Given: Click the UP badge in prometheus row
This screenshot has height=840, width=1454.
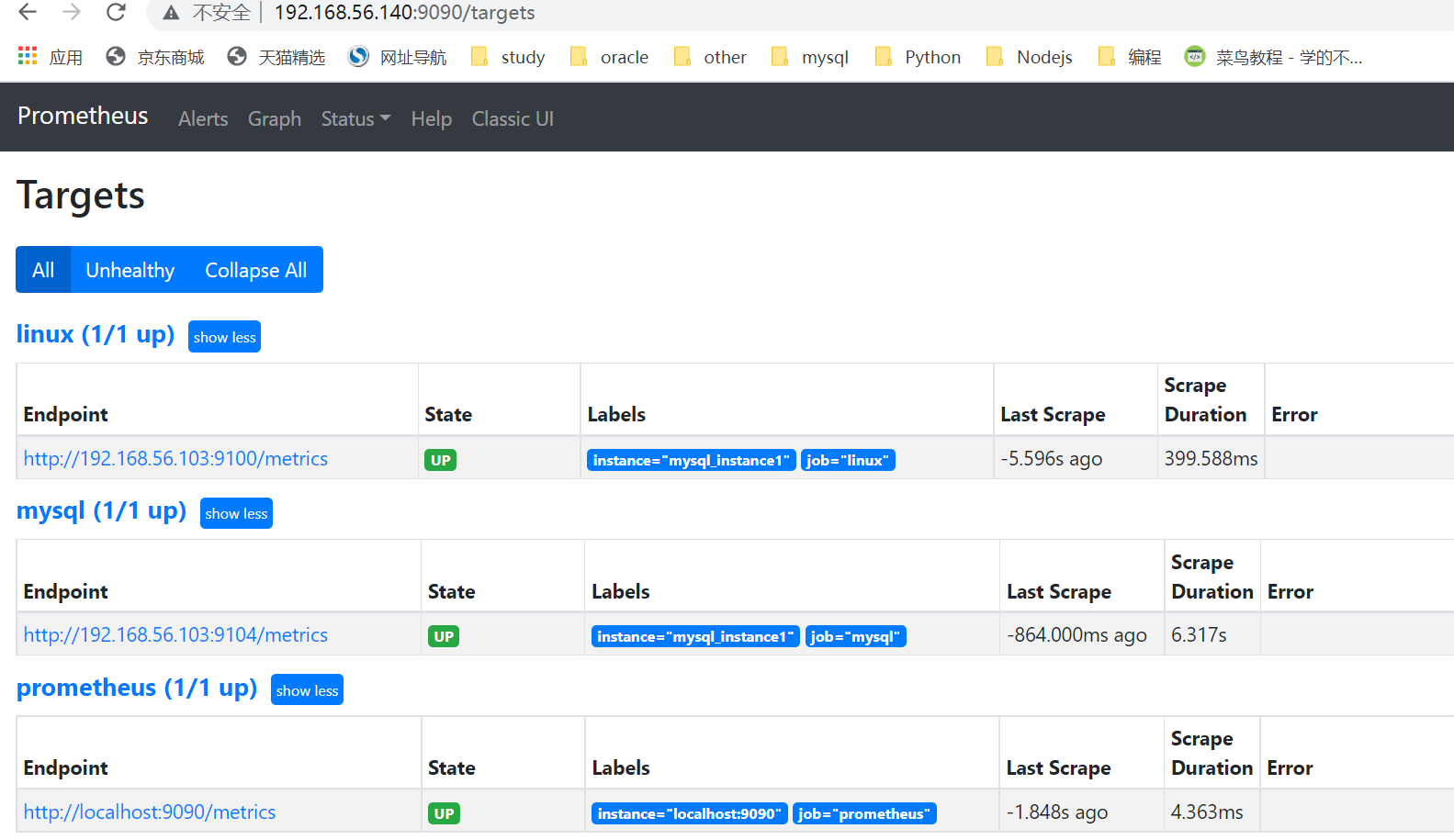Looking at the screenshot, I should [x=444, y=813].
